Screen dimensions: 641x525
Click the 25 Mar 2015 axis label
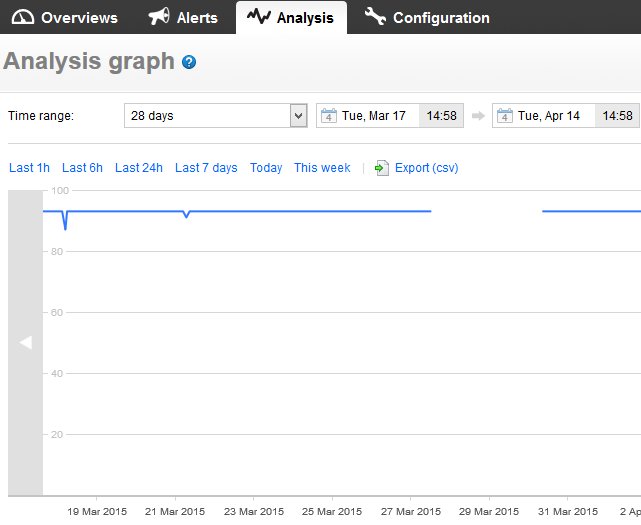pyautogui.click(x=332, y=512)
